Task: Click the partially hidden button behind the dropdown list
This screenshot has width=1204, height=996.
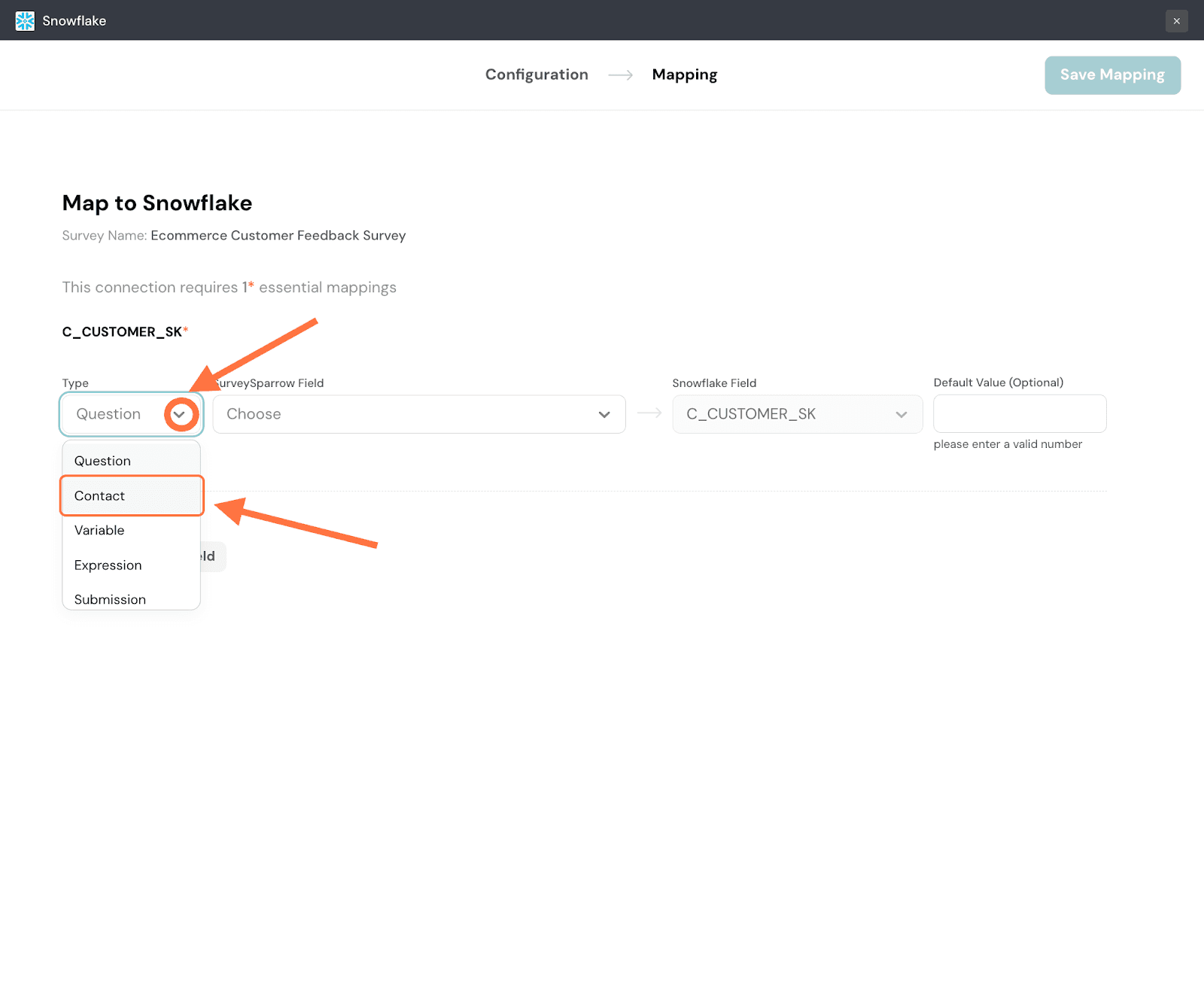Action: pyautogui.click(x=213, y=556)
